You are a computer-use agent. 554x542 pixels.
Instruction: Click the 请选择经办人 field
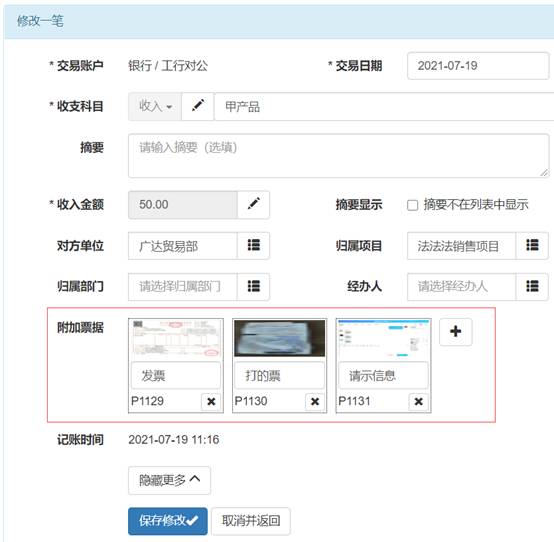click(x=461, y=287)
